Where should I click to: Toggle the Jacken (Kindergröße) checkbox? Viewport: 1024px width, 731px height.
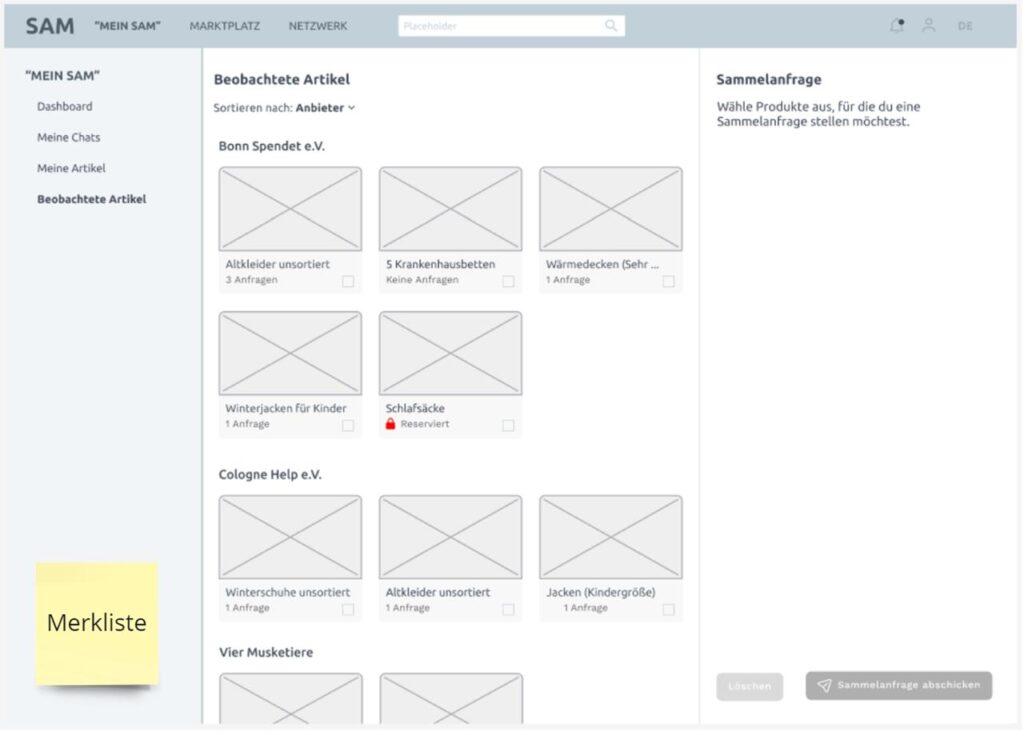pos(668,609)
